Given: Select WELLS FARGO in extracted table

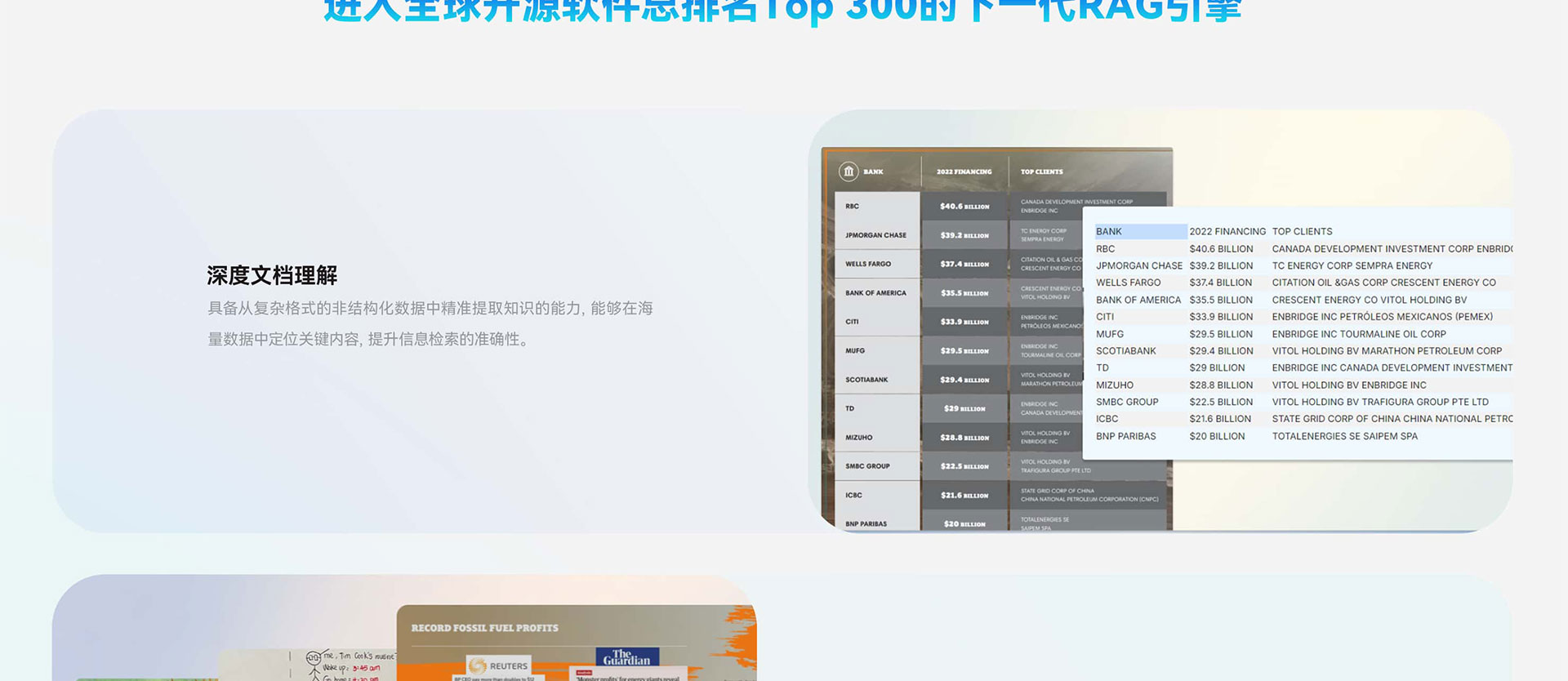Looking at the screenshot, I should tap(1128, 283).
